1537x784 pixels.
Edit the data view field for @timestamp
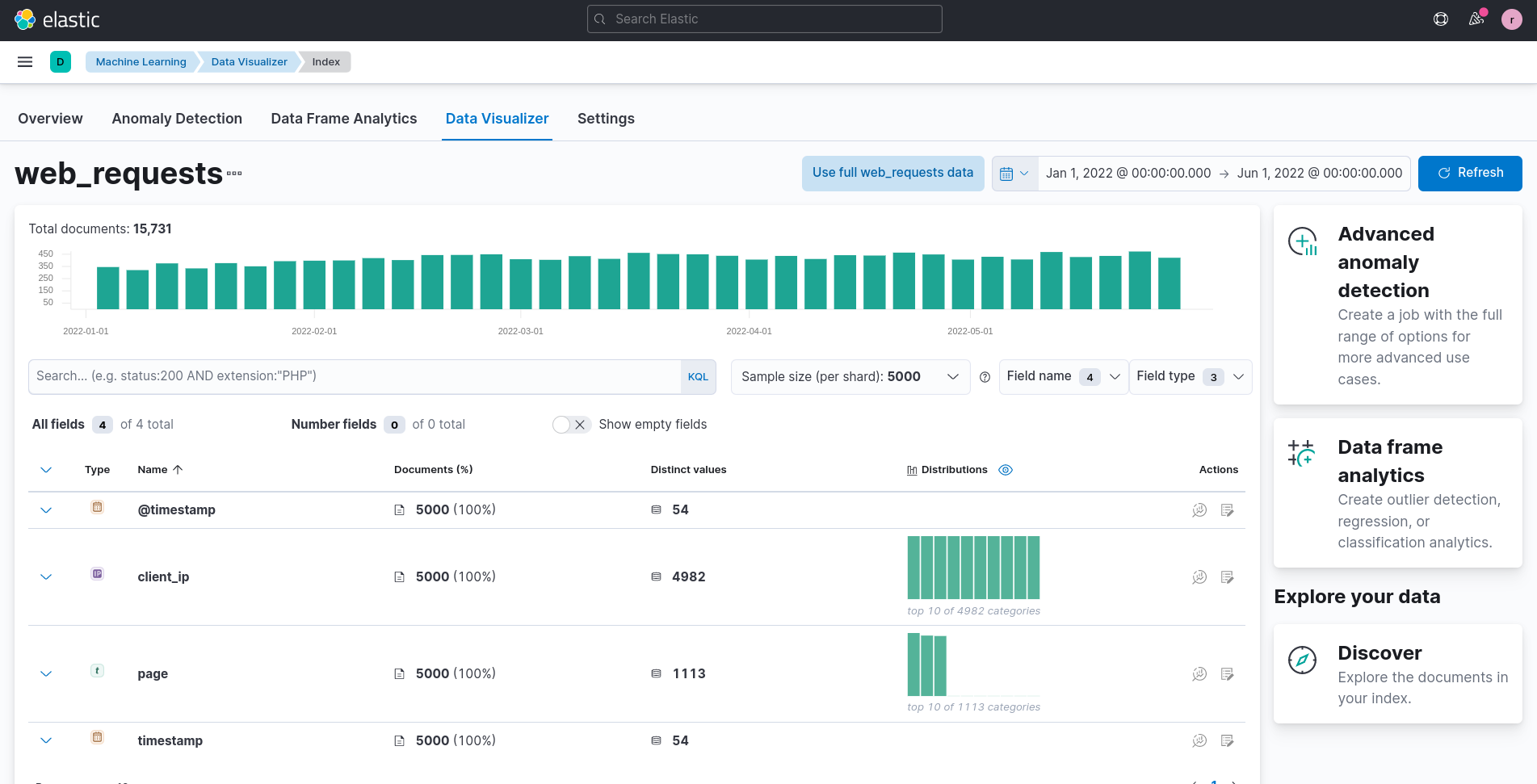point(1228,509)
